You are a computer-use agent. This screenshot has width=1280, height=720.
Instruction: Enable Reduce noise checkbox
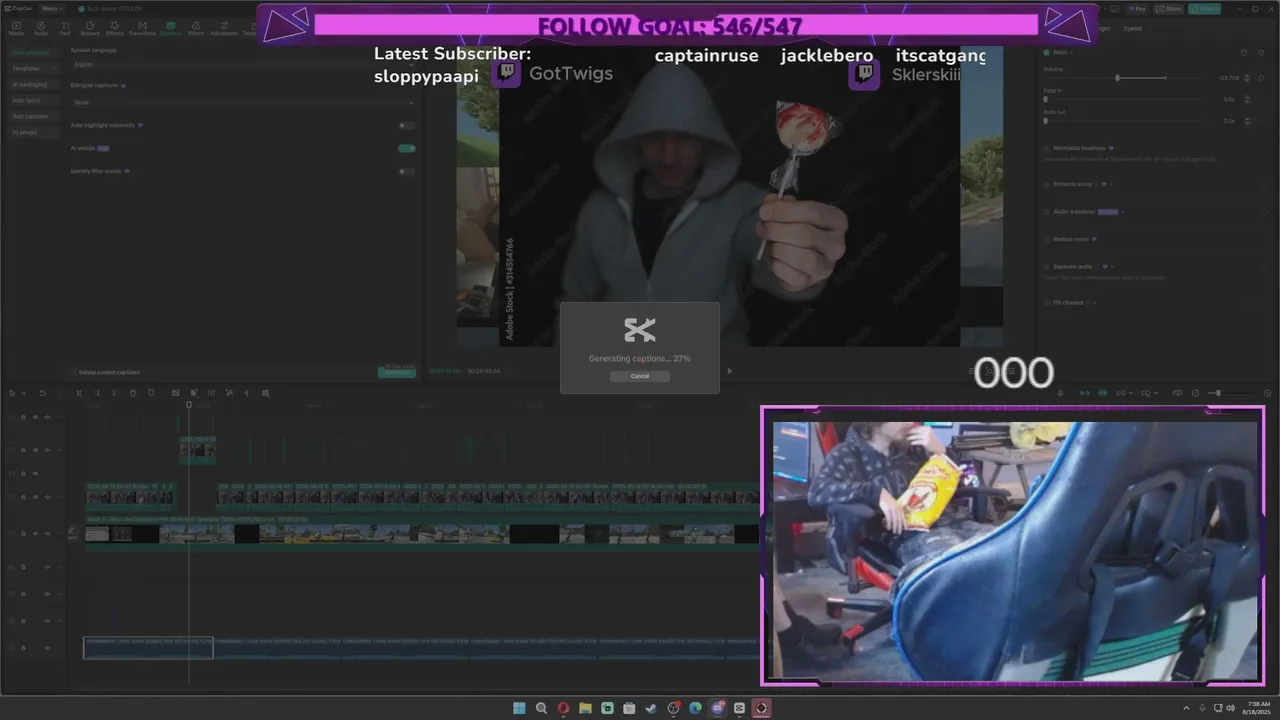[x=1046, y=239]
